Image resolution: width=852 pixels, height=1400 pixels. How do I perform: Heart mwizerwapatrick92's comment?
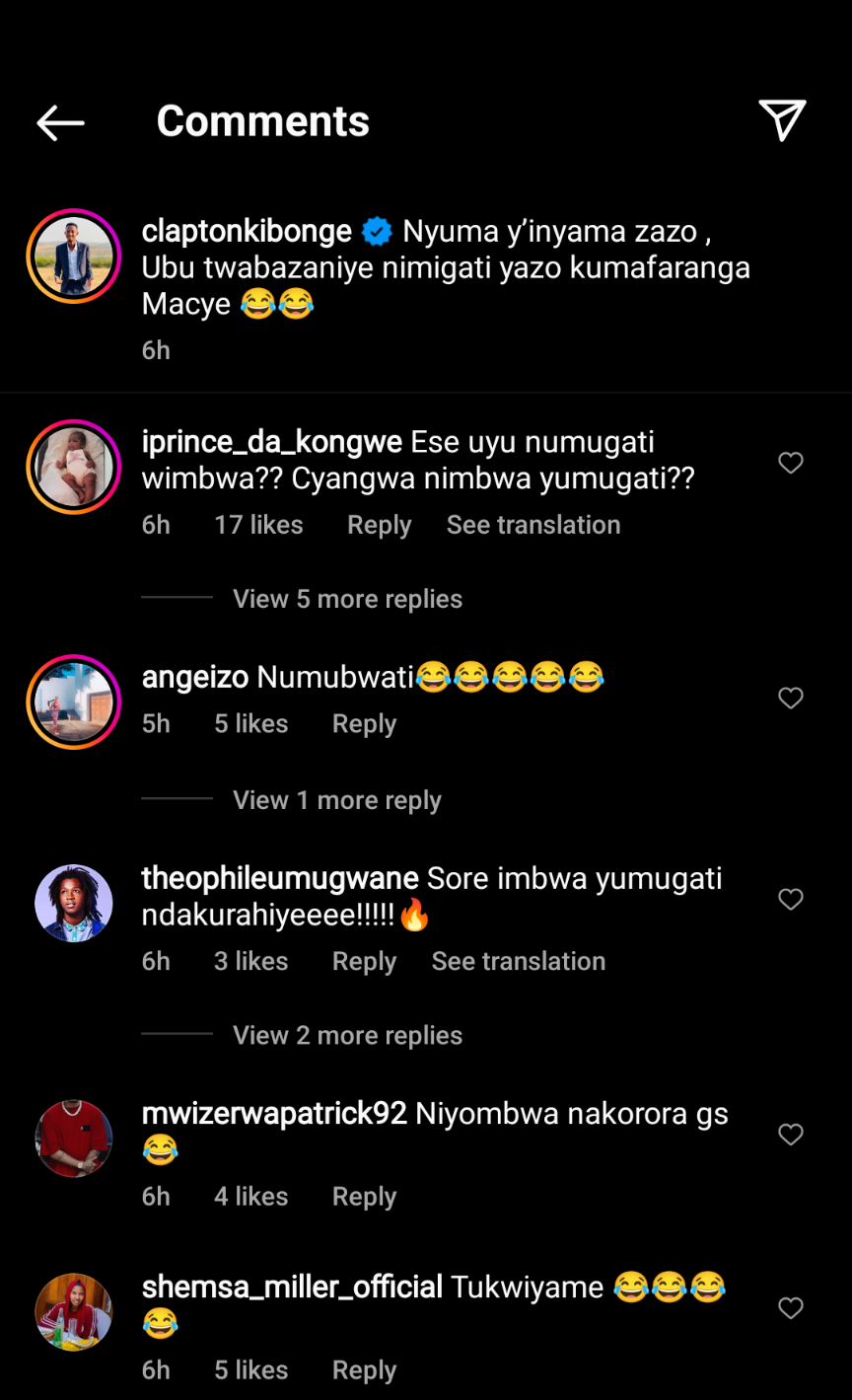(x=791, y=1136)
